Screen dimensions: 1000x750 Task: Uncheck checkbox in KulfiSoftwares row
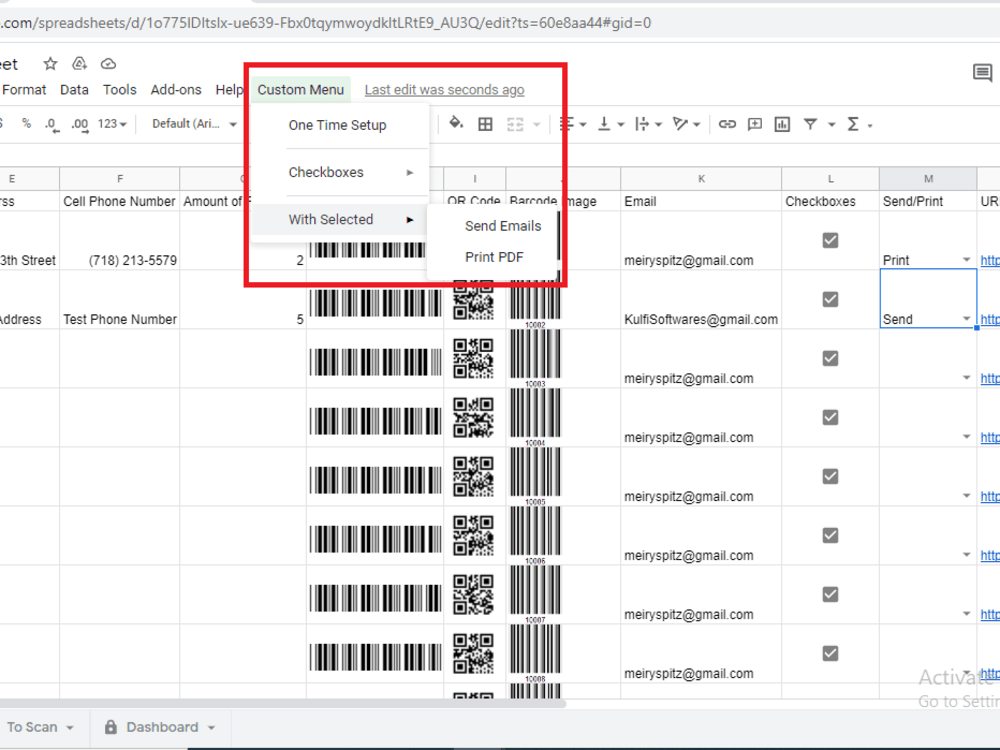pyautogui.click(x=830, y=299)
